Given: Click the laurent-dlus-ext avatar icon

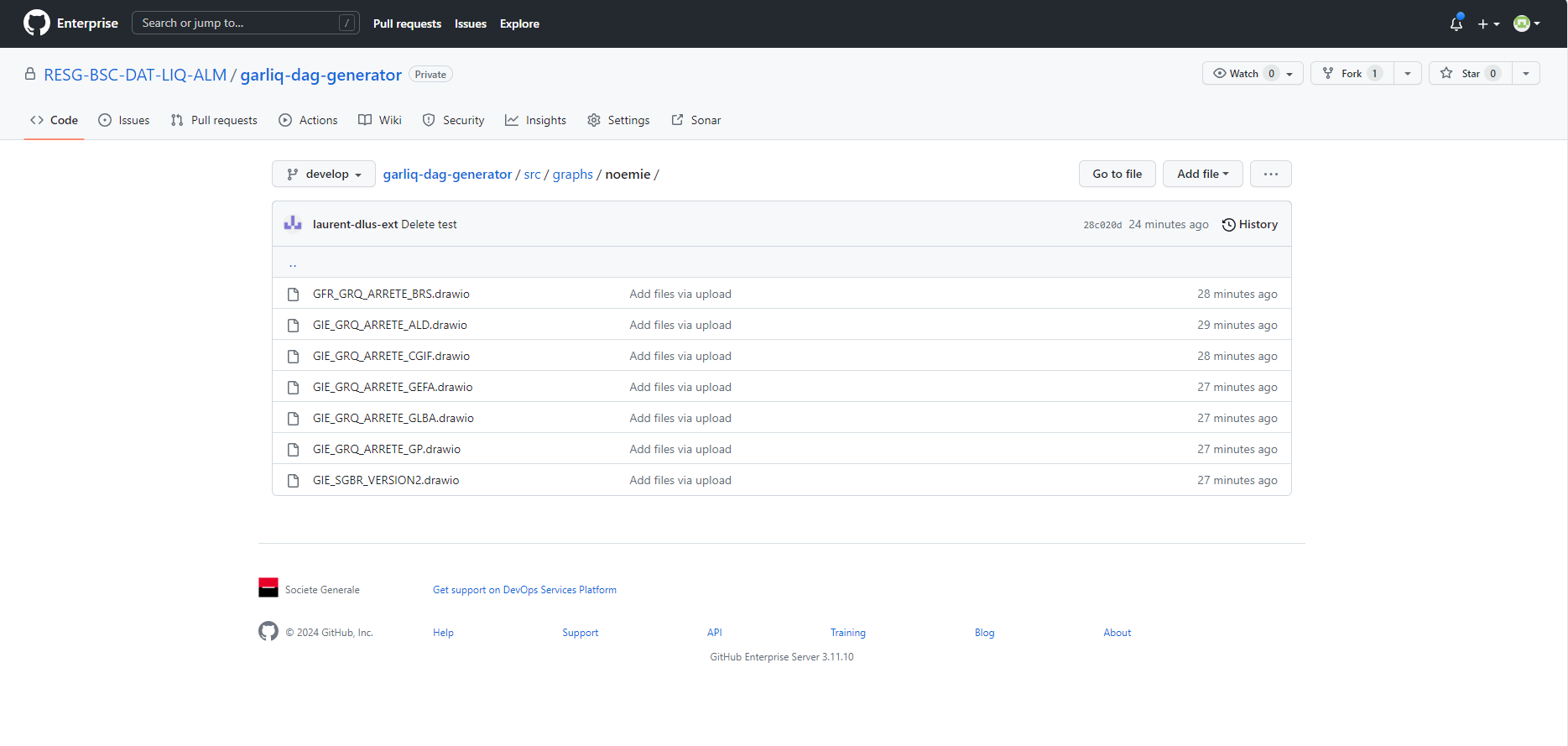Looking at the screenshot, I should click(293, 223).
